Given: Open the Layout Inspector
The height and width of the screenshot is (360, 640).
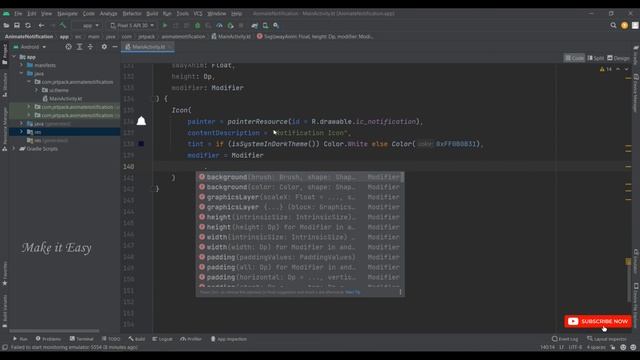Looking at the screenshot, I should coord(607,339).
